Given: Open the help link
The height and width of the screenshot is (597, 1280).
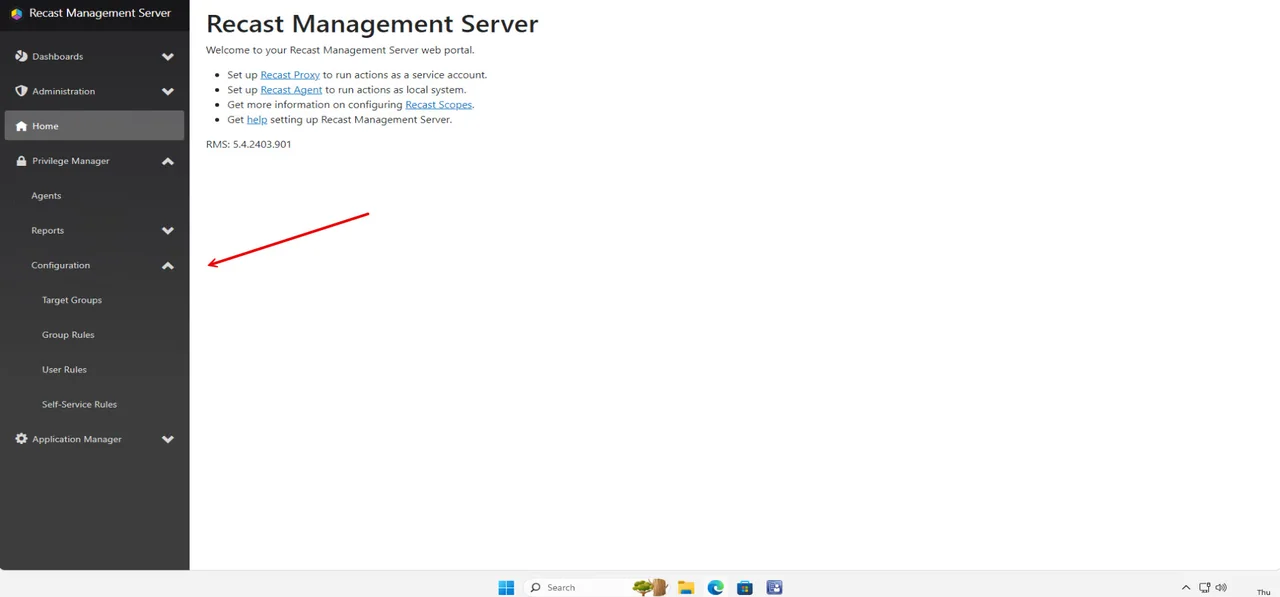Looking at the screenshot, I should point(257,120).
